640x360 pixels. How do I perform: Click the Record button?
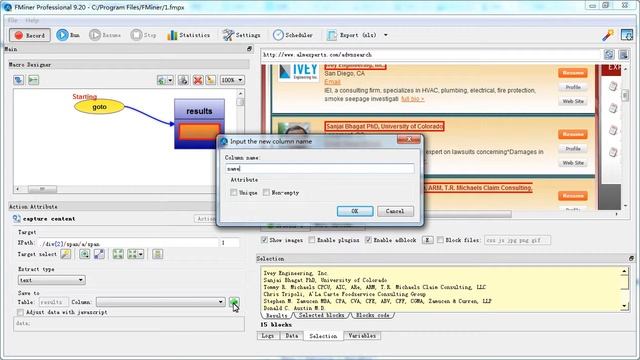pyautogui.click(x=30, y=35)
